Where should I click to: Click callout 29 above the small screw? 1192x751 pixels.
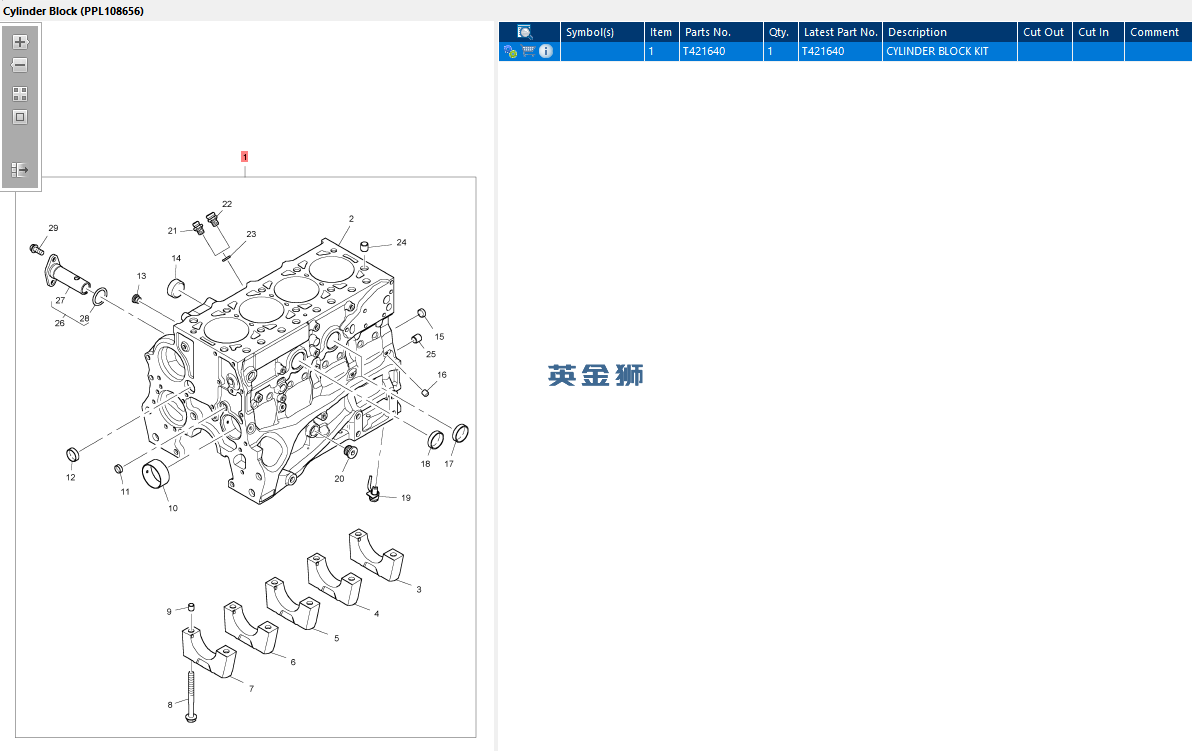pos(53,228)
